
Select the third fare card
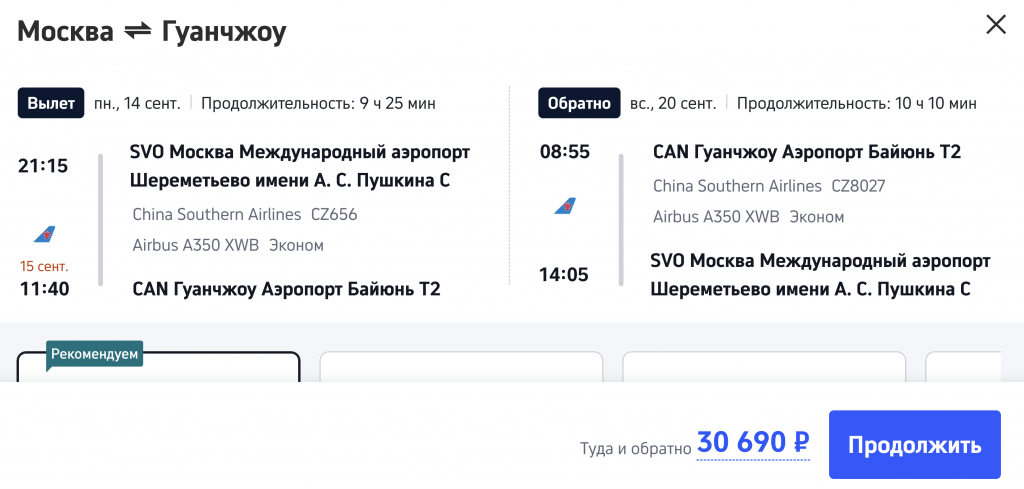coord(764,367)
